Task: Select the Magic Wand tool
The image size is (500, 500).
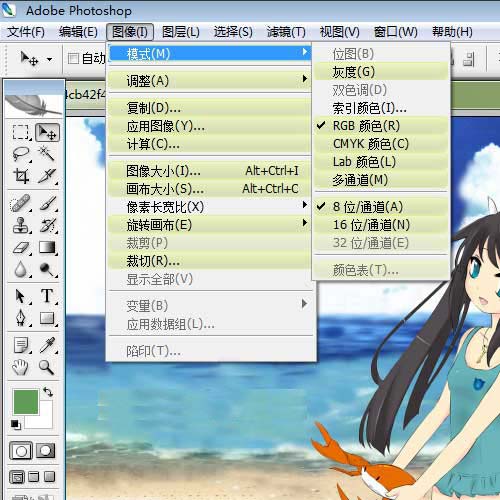Action: pos(47,154)
